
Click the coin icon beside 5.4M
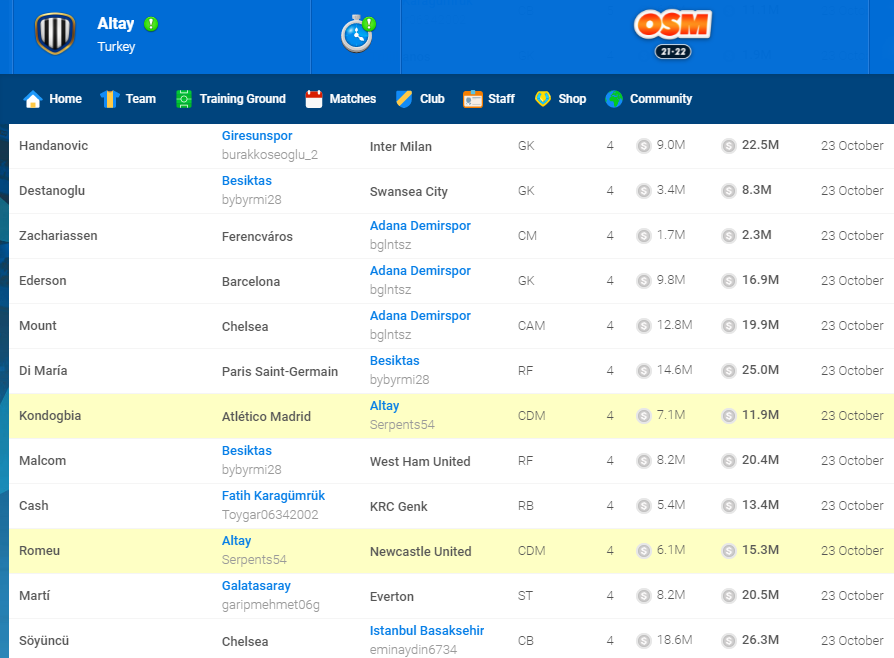643,506
